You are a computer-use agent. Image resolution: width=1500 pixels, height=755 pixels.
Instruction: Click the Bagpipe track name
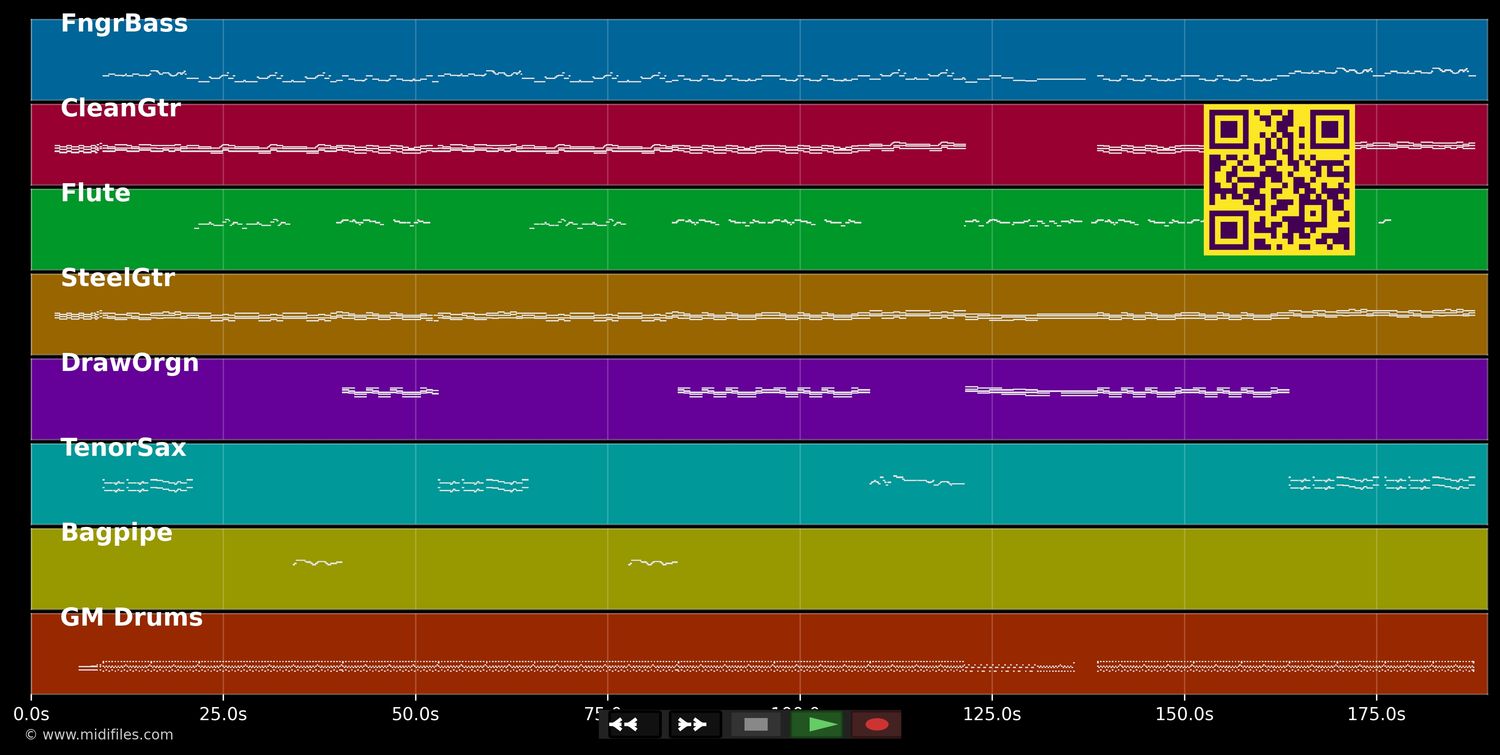[x=116, y=533]
